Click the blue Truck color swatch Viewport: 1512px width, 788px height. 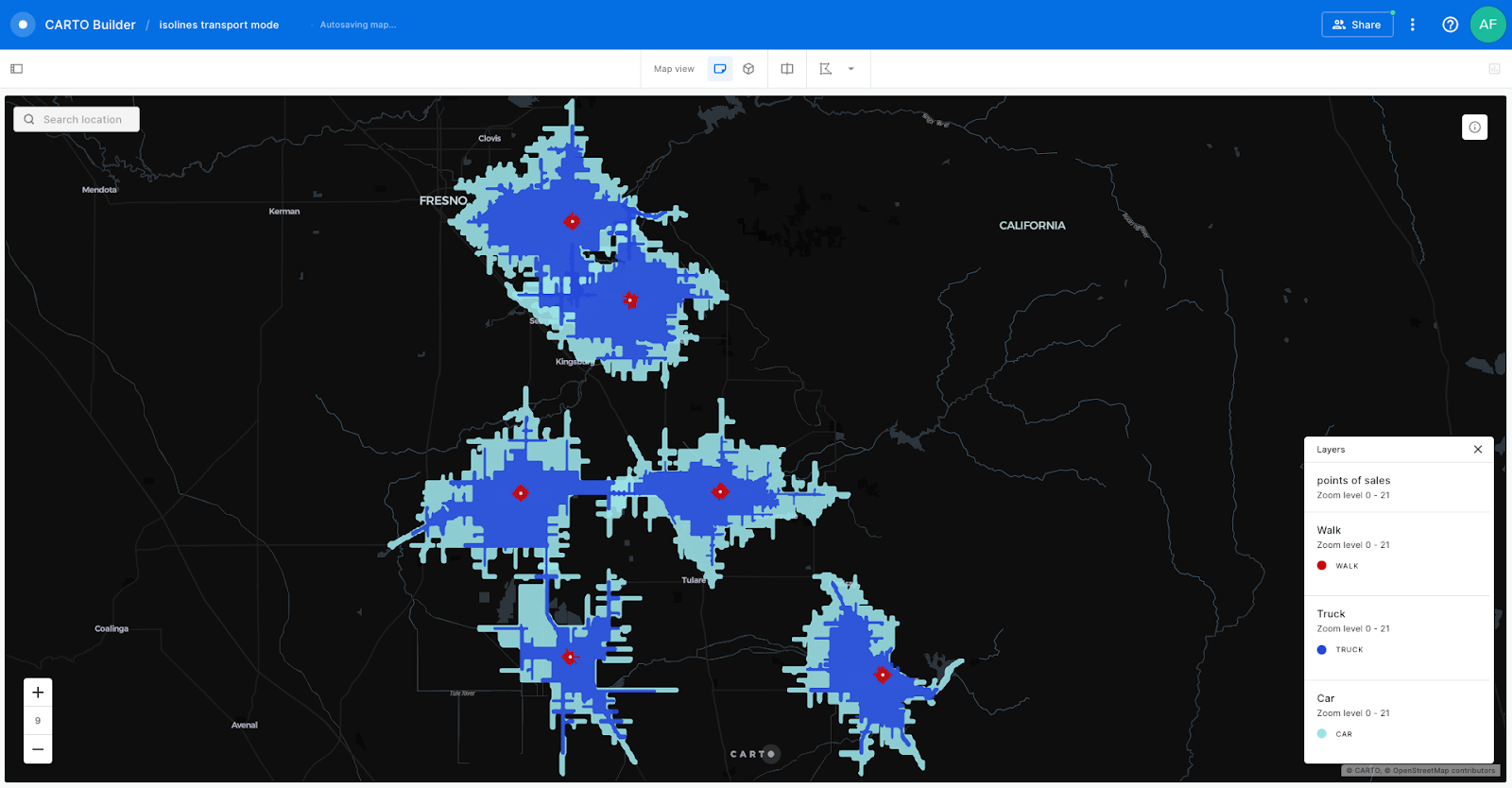pyautogui.click(x=1322, y=650)
